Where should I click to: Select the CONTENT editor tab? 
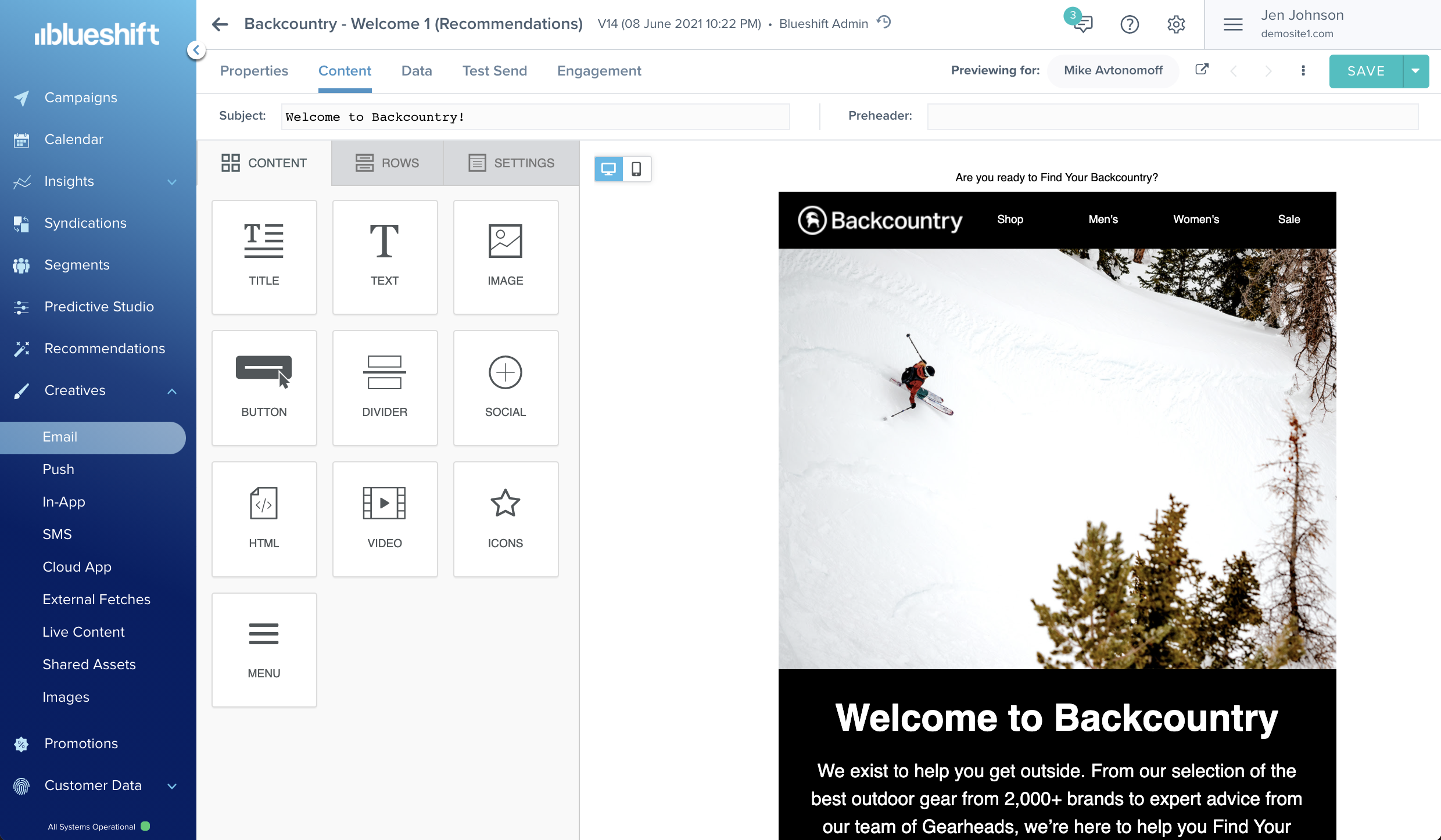[264, 163]
